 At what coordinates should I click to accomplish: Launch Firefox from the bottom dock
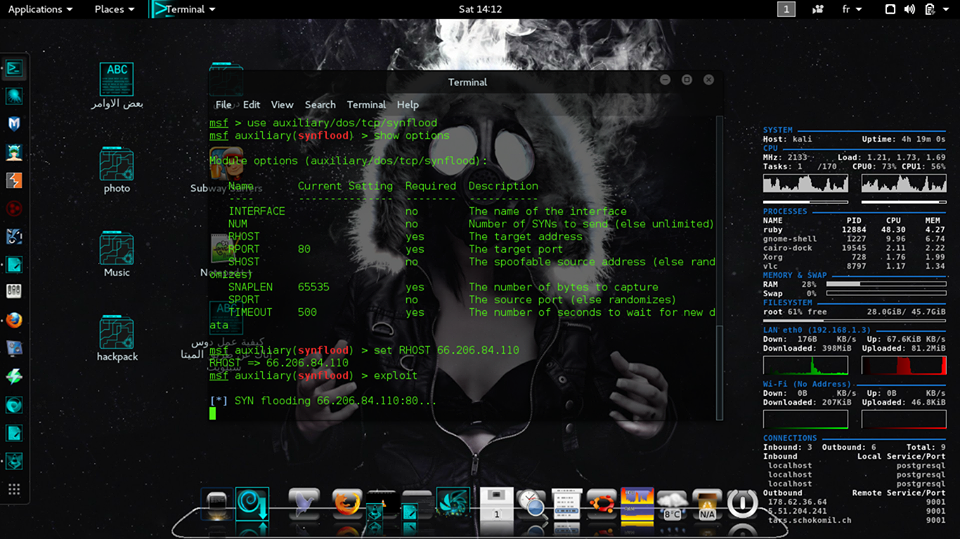click(x=347, y=503)
